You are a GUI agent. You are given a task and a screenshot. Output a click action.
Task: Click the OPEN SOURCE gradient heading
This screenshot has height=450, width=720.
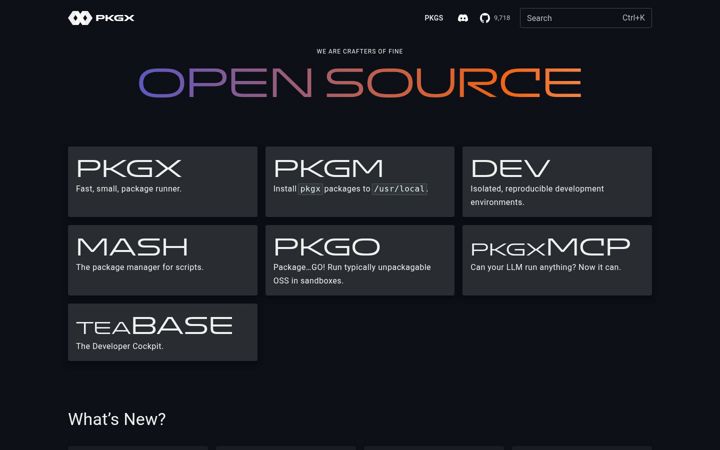[x=360, y=83]
